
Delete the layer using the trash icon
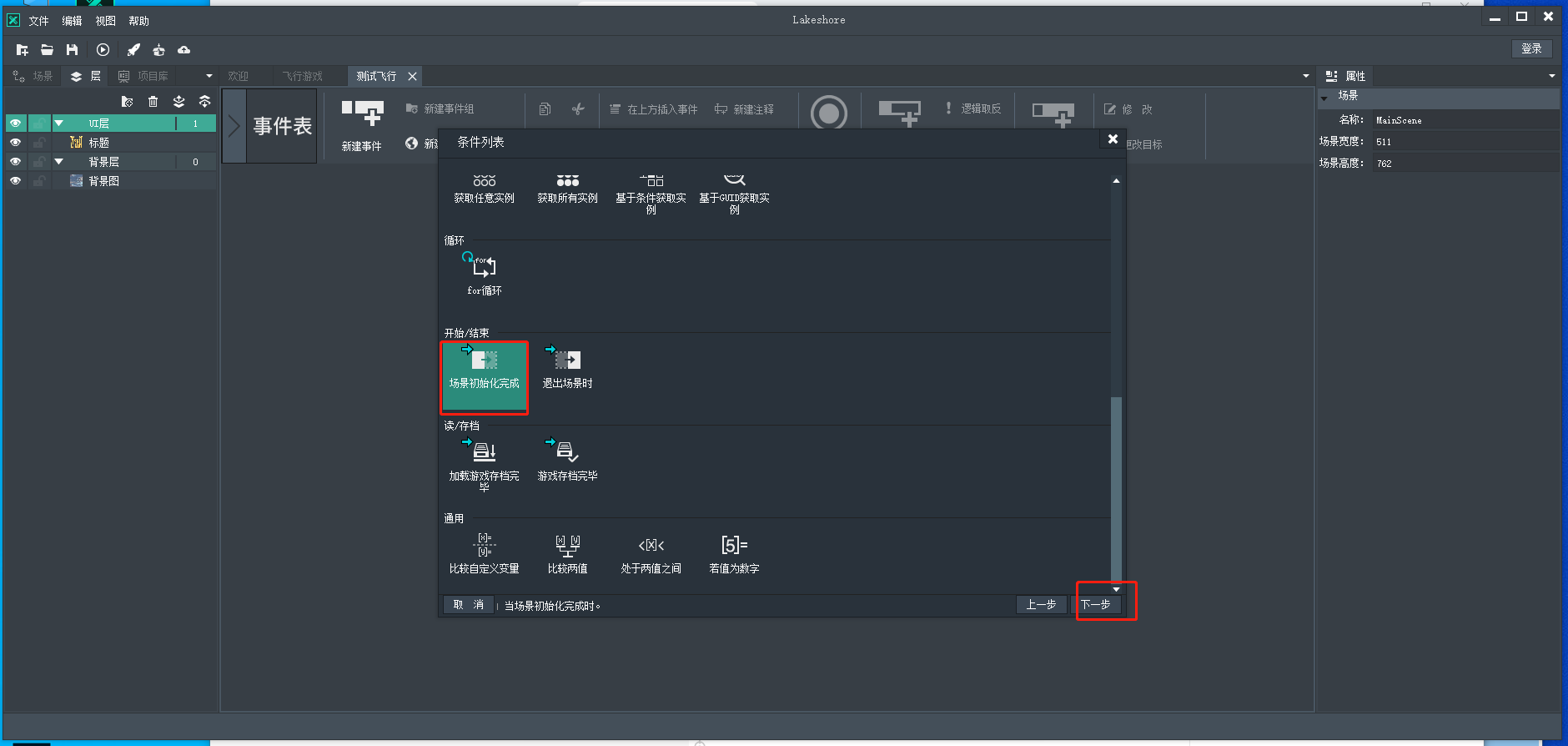tap(153, 102)
